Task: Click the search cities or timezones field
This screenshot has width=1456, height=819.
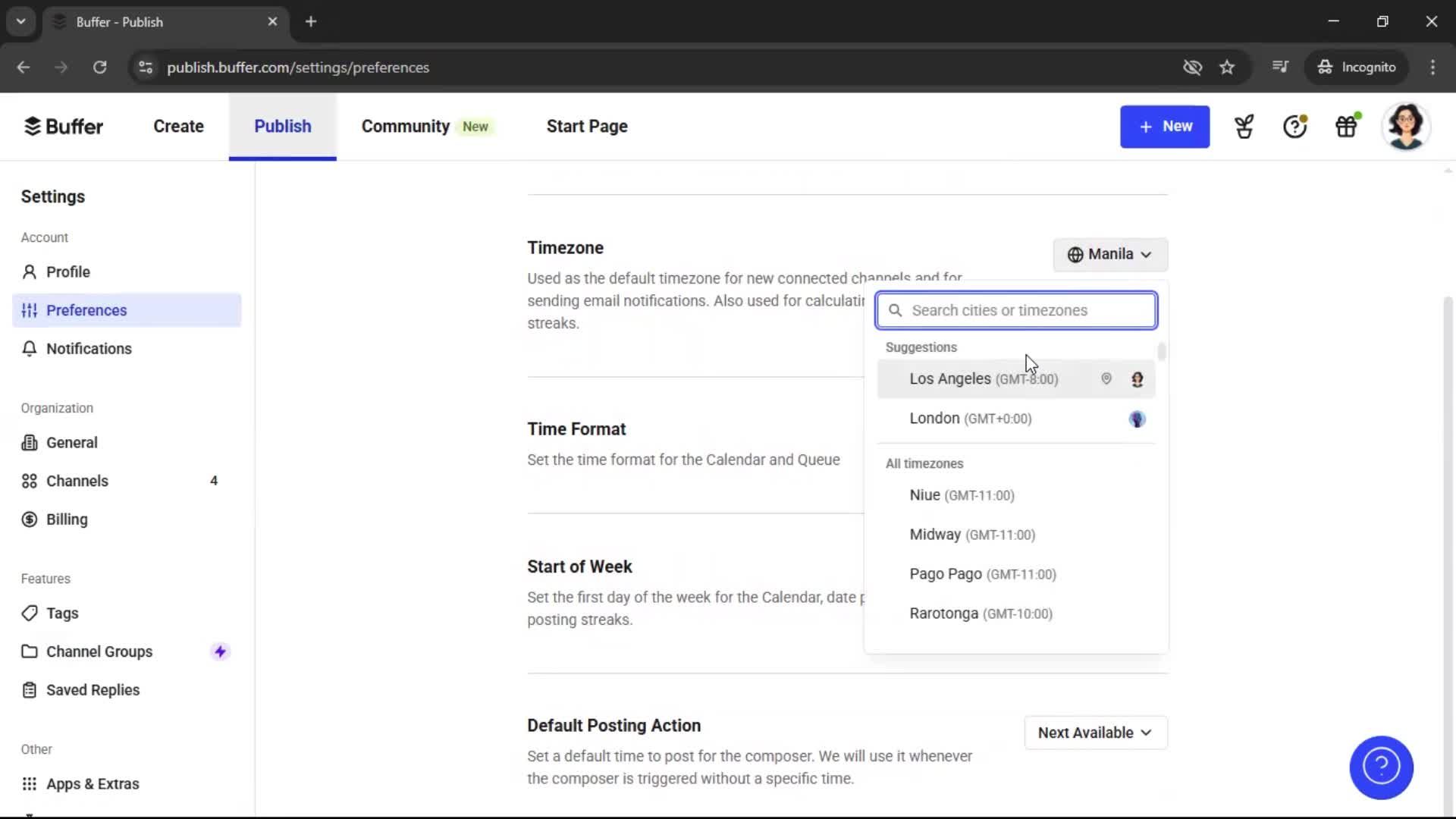Action: [1016, 309]
